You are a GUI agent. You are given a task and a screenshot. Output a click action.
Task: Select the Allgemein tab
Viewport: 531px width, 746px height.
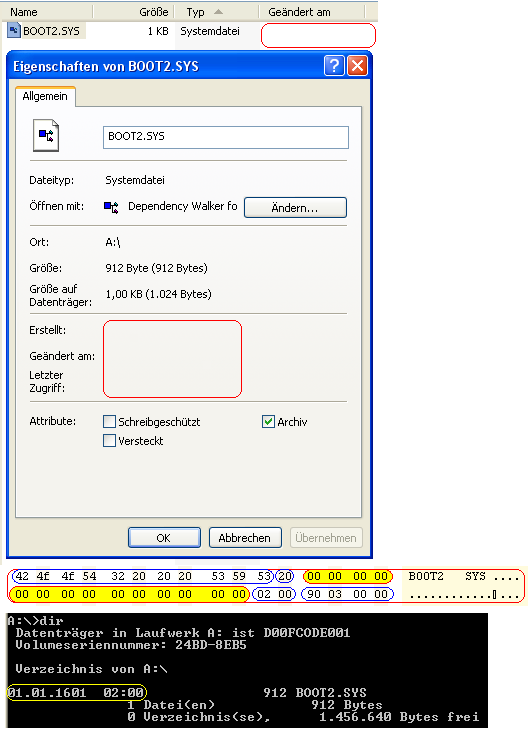(45, 97)
